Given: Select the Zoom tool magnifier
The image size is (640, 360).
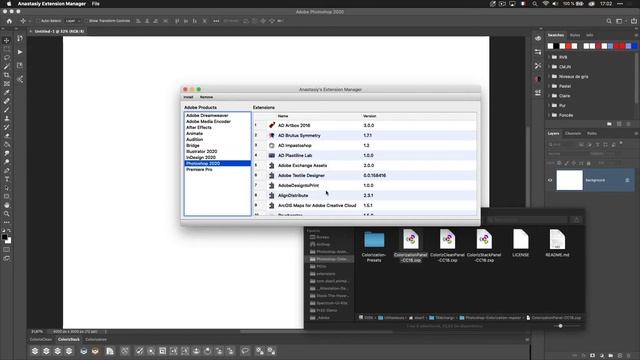Looking at the screenshot, I should [x=7, y=213].
